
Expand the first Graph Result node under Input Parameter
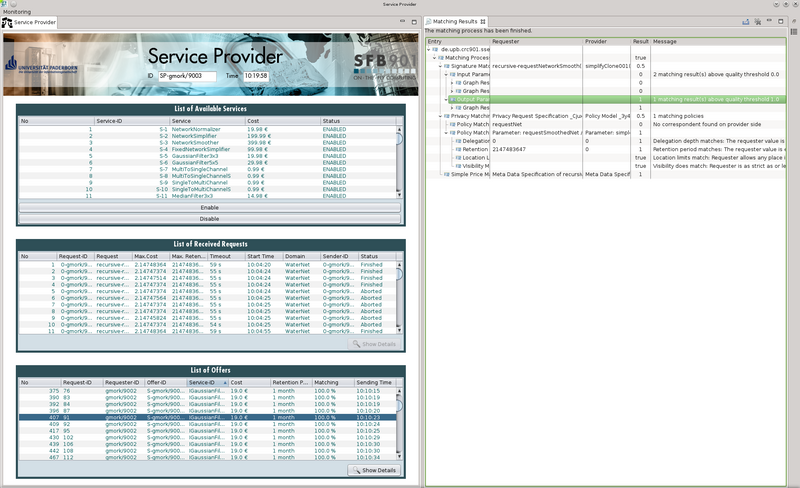point(452,83)
